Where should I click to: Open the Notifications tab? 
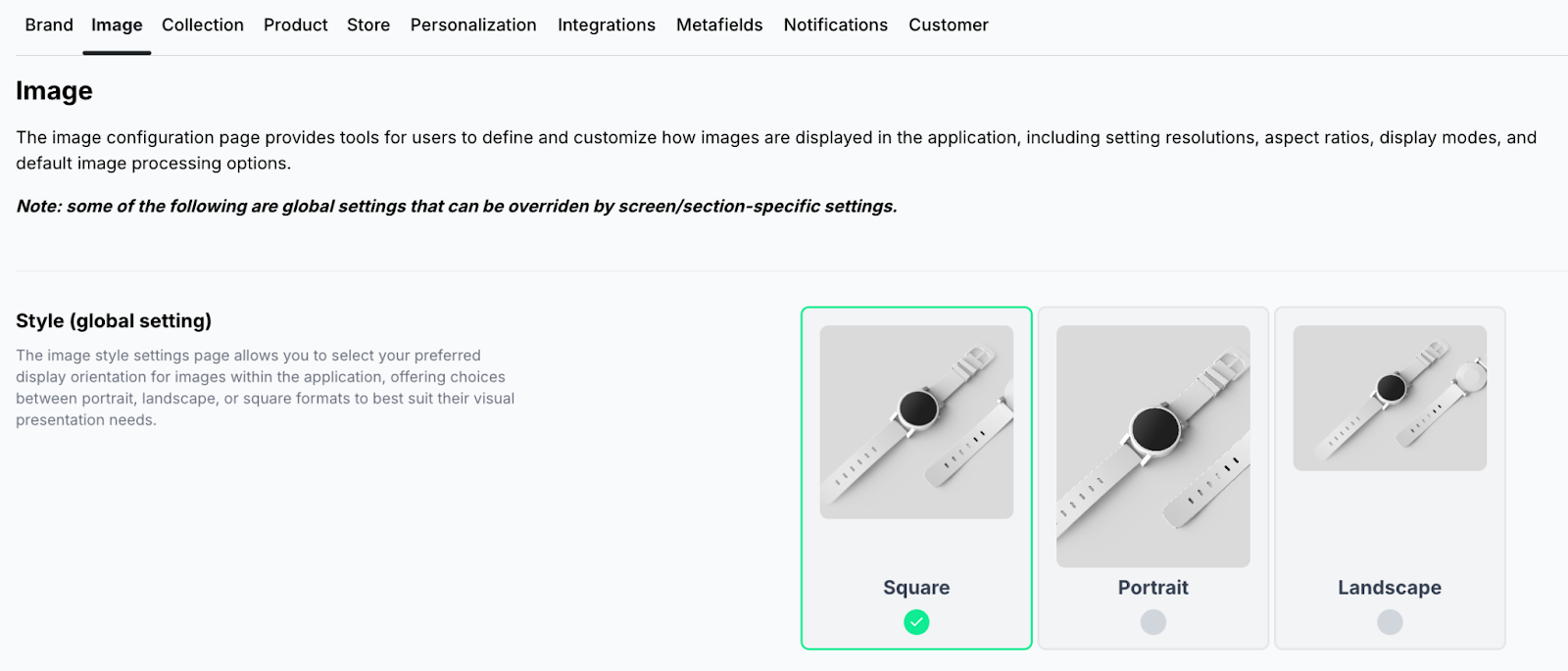click(x=835, y=25)
